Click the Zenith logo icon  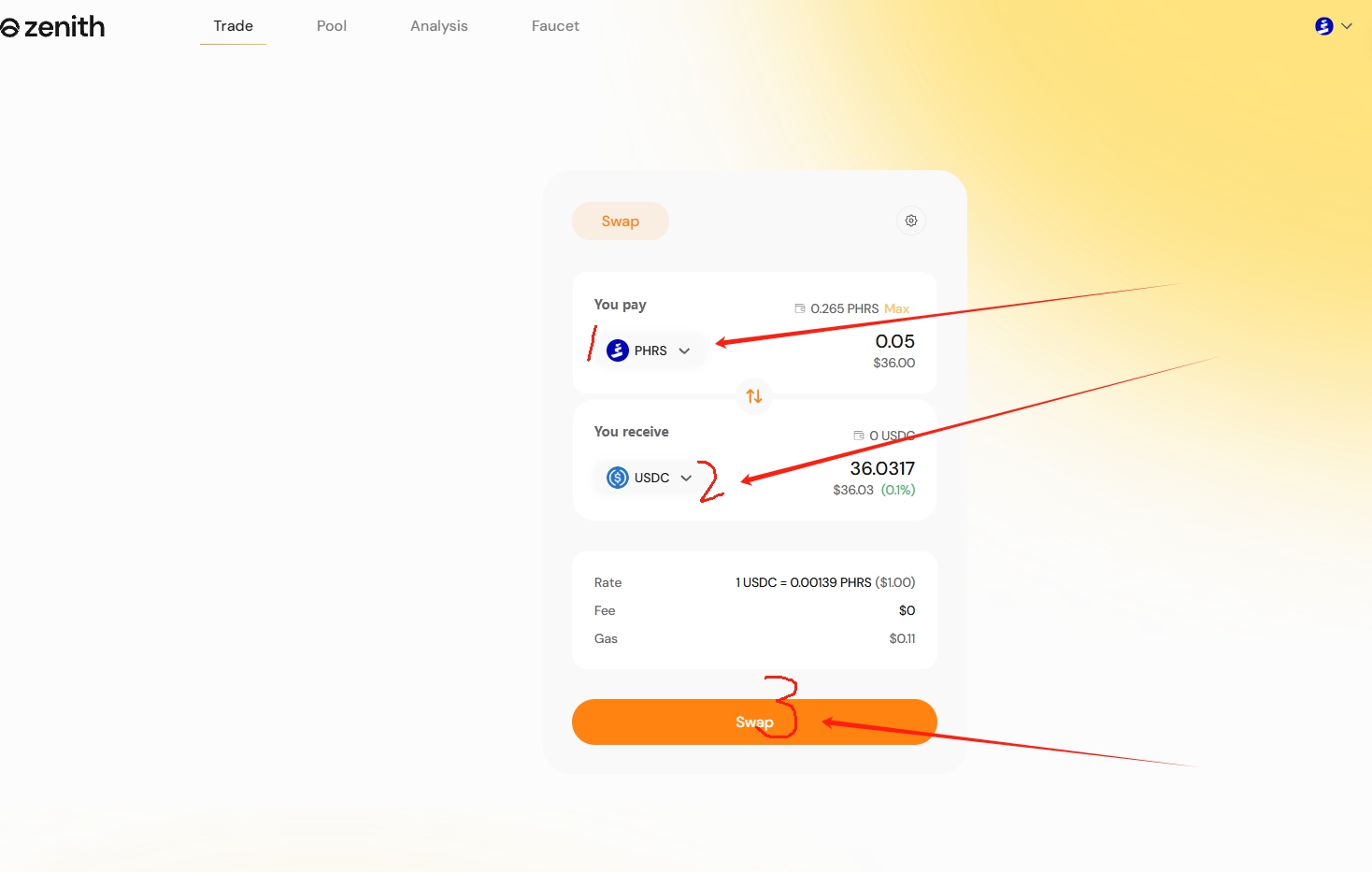click(x=10, y=28)
